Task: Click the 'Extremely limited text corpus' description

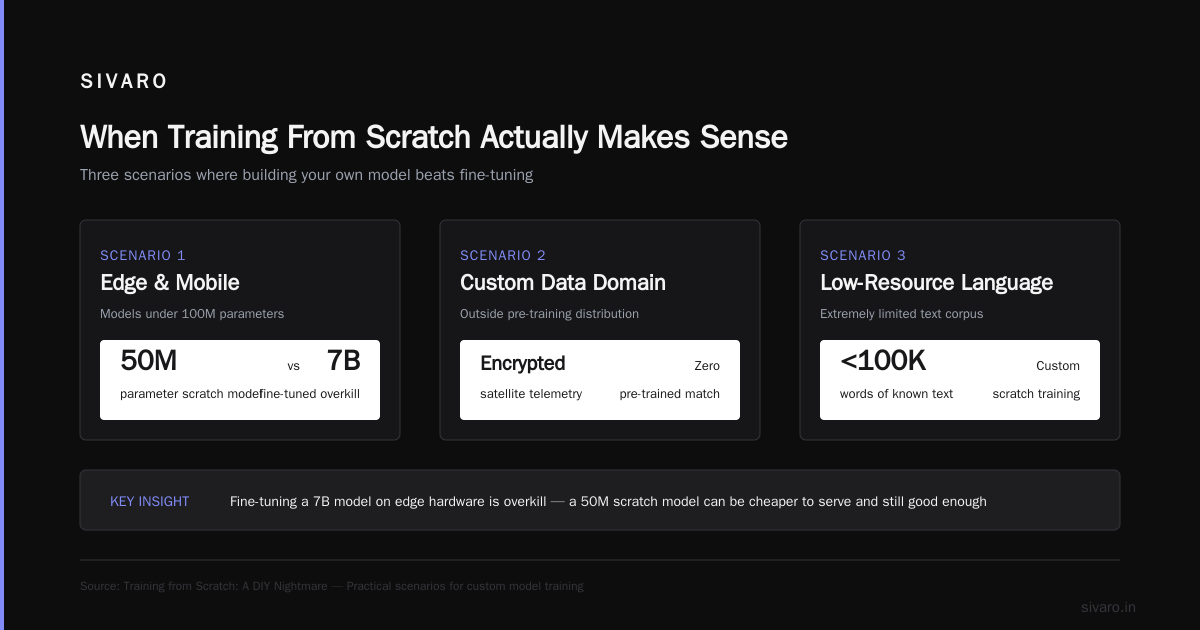Action: 902,314
